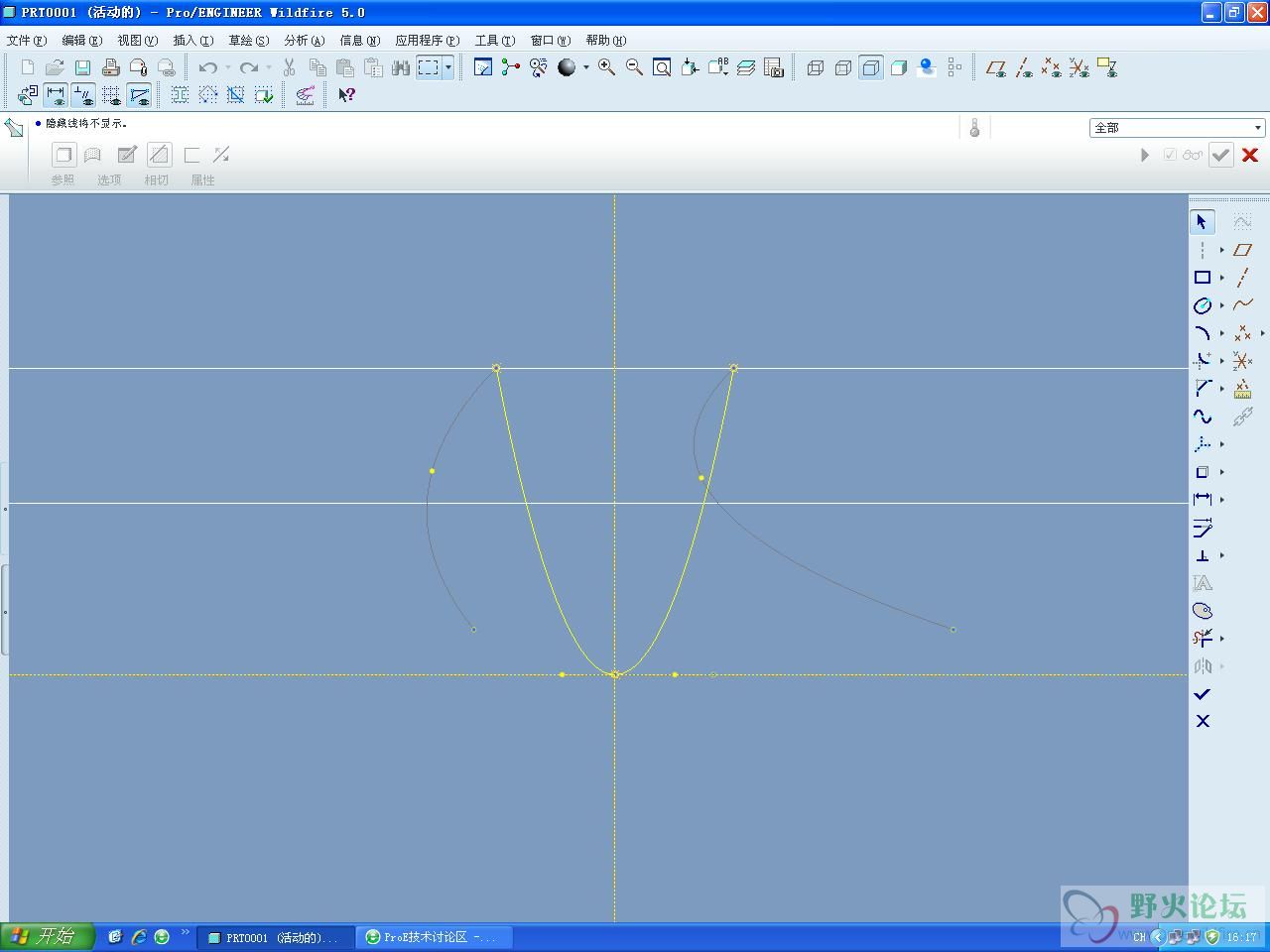1270x952 pixels.
Task: Expand the constraints tool flyout arrow
Action: [1222, 555]
